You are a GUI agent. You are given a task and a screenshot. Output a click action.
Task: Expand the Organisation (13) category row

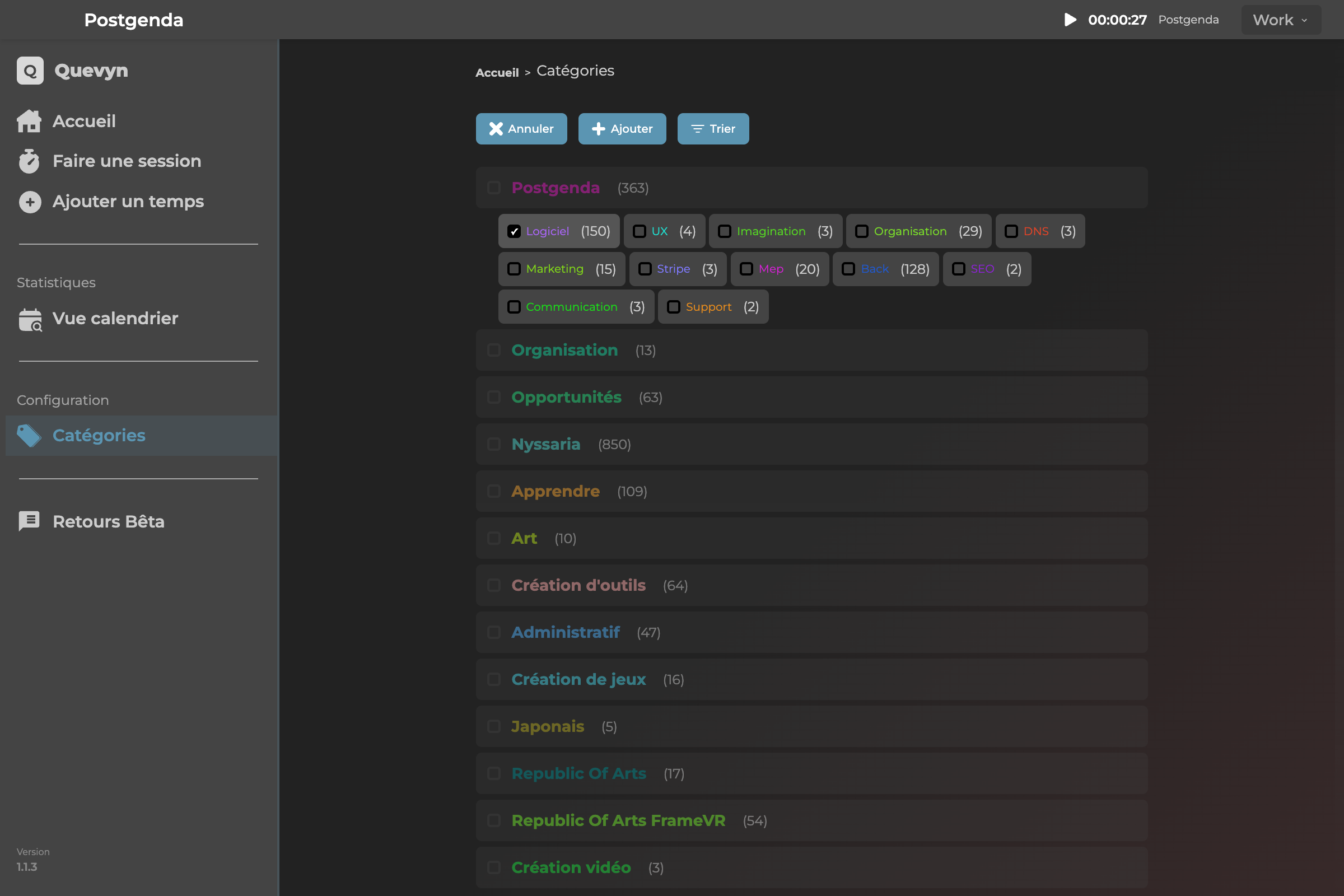click(811, 351)
